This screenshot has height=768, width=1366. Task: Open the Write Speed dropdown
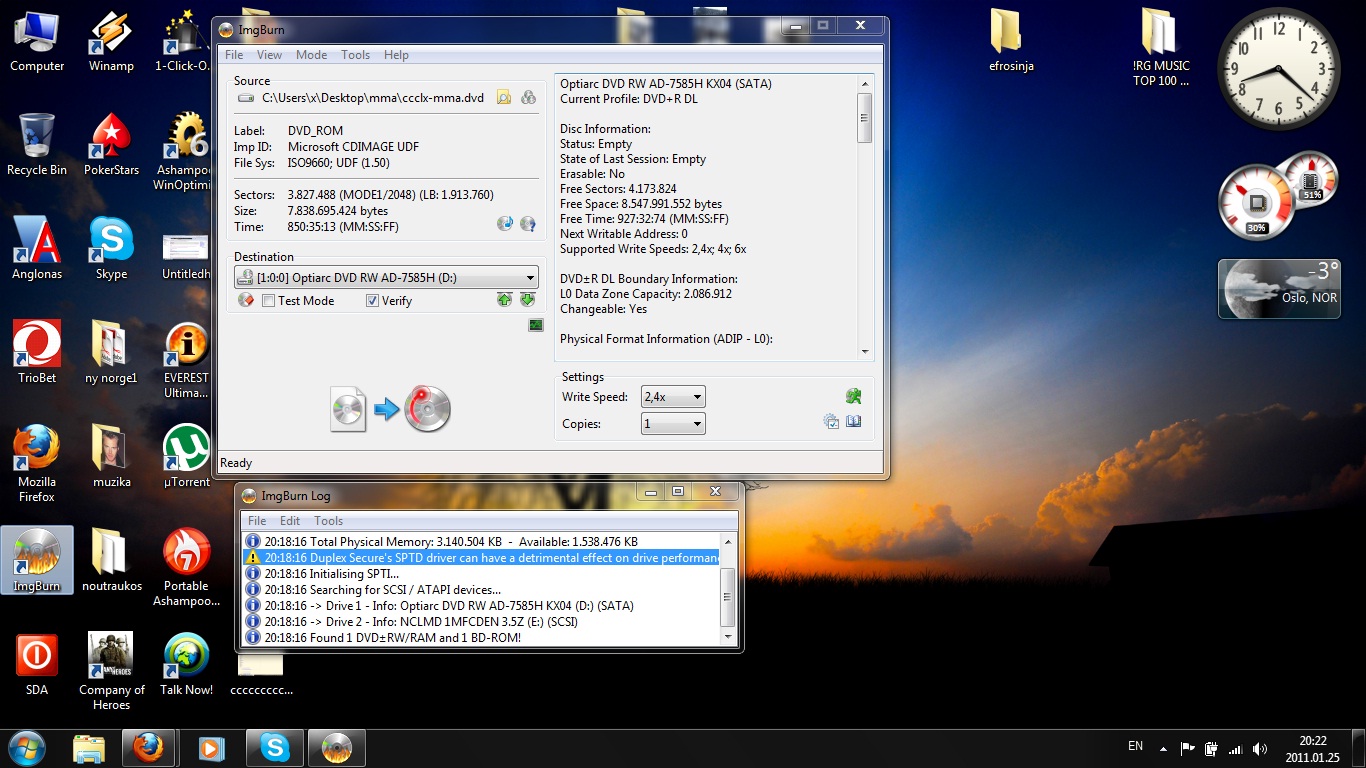[x=673, y=397]
